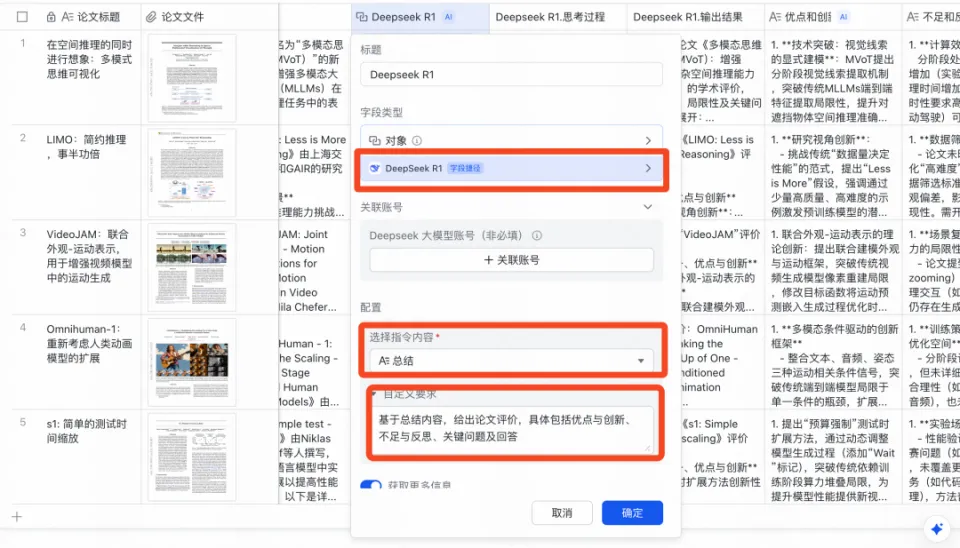The image size is (960, 548).
Task: Click the DeepSeek whale logo icon
Action: (375, 168)
